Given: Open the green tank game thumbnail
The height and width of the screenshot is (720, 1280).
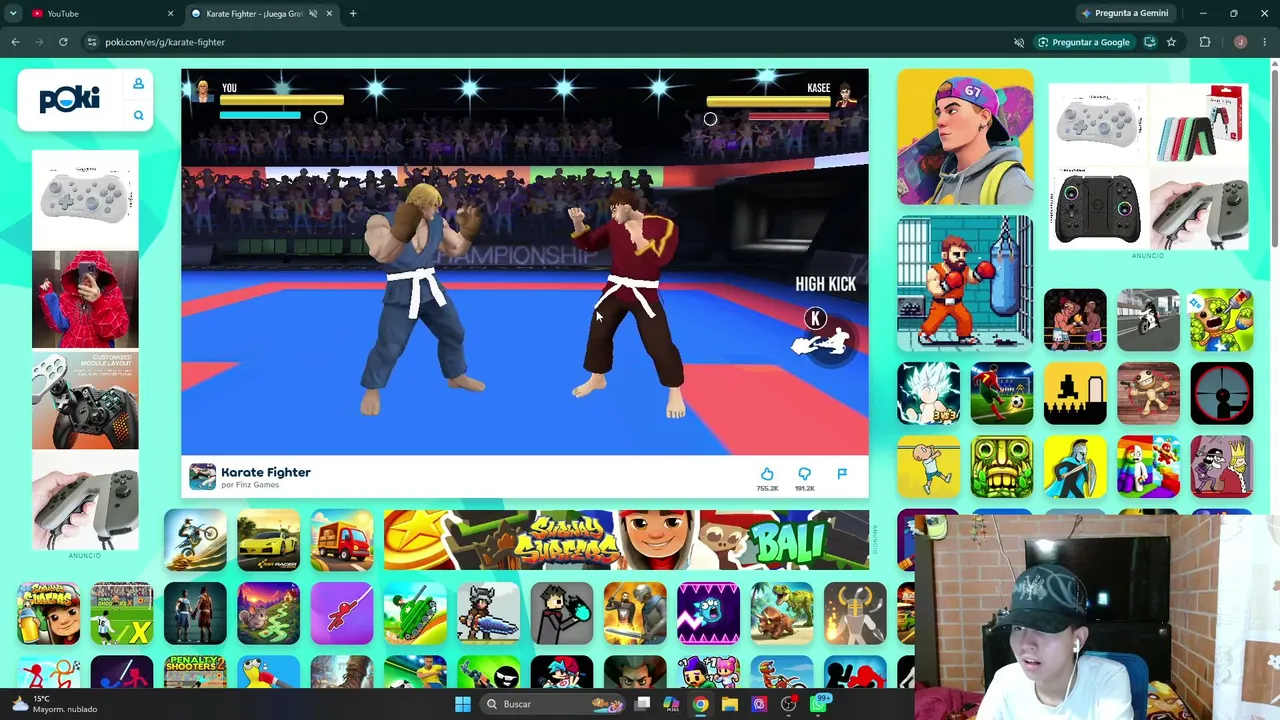Looking at the screenshot, I should pos(415,614).
